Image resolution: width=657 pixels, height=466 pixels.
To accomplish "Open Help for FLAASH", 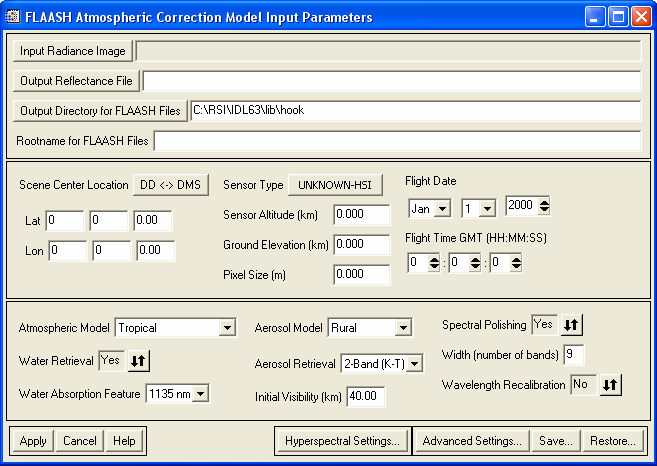I will point(124,441).
